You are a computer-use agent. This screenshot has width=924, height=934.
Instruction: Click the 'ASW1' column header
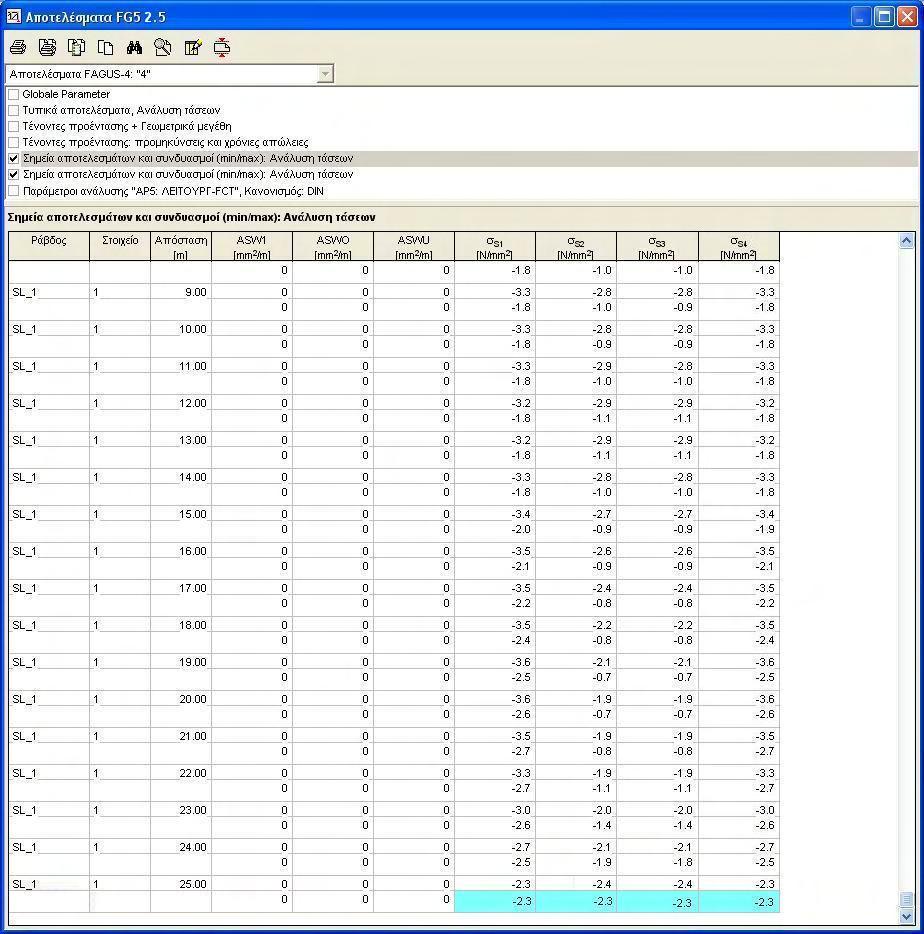tap(251, 247)
